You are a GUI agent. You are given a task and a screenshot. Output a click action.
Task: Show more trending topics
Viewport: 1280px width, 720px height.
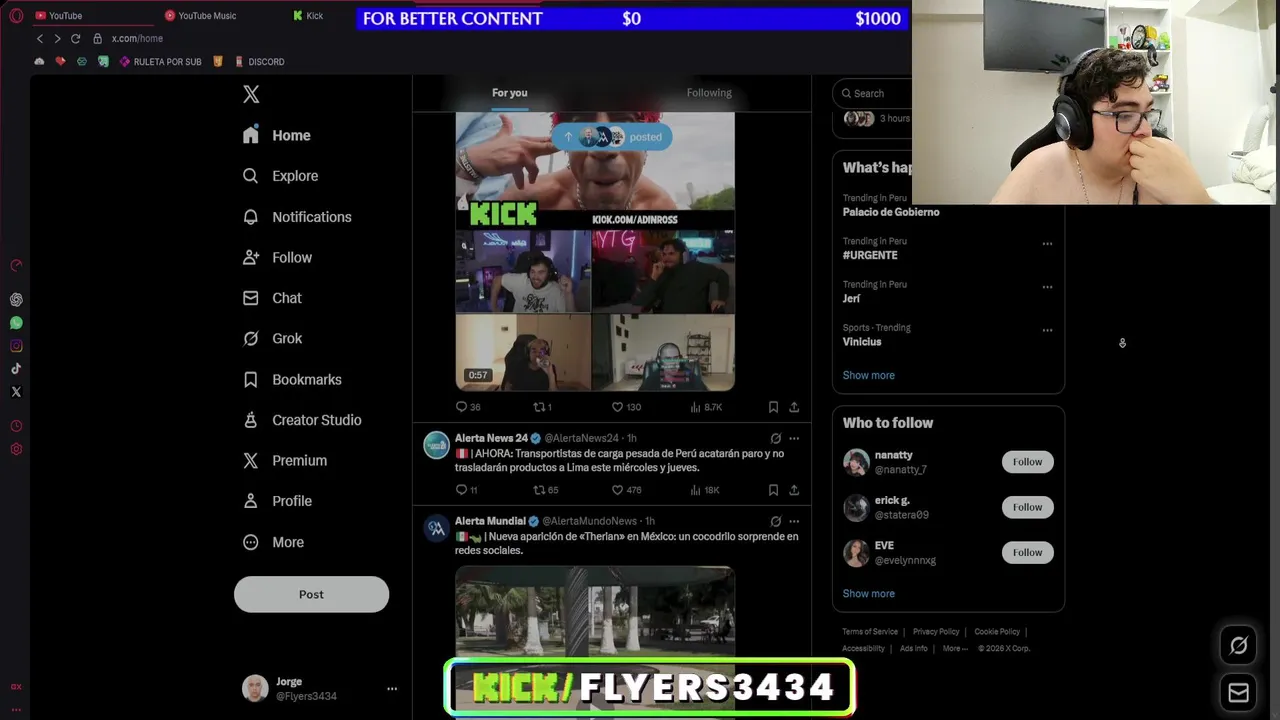point(869,375)
